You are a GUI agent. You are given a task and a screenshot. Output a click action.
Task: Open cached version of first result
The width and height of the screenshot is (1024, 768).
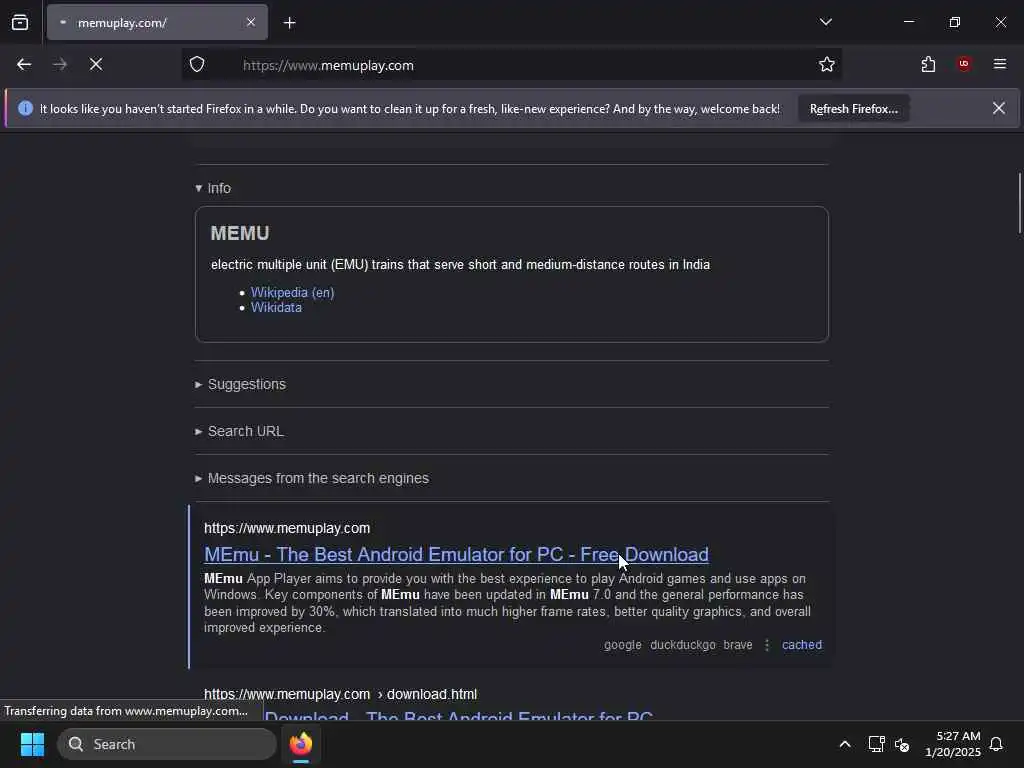801,645
